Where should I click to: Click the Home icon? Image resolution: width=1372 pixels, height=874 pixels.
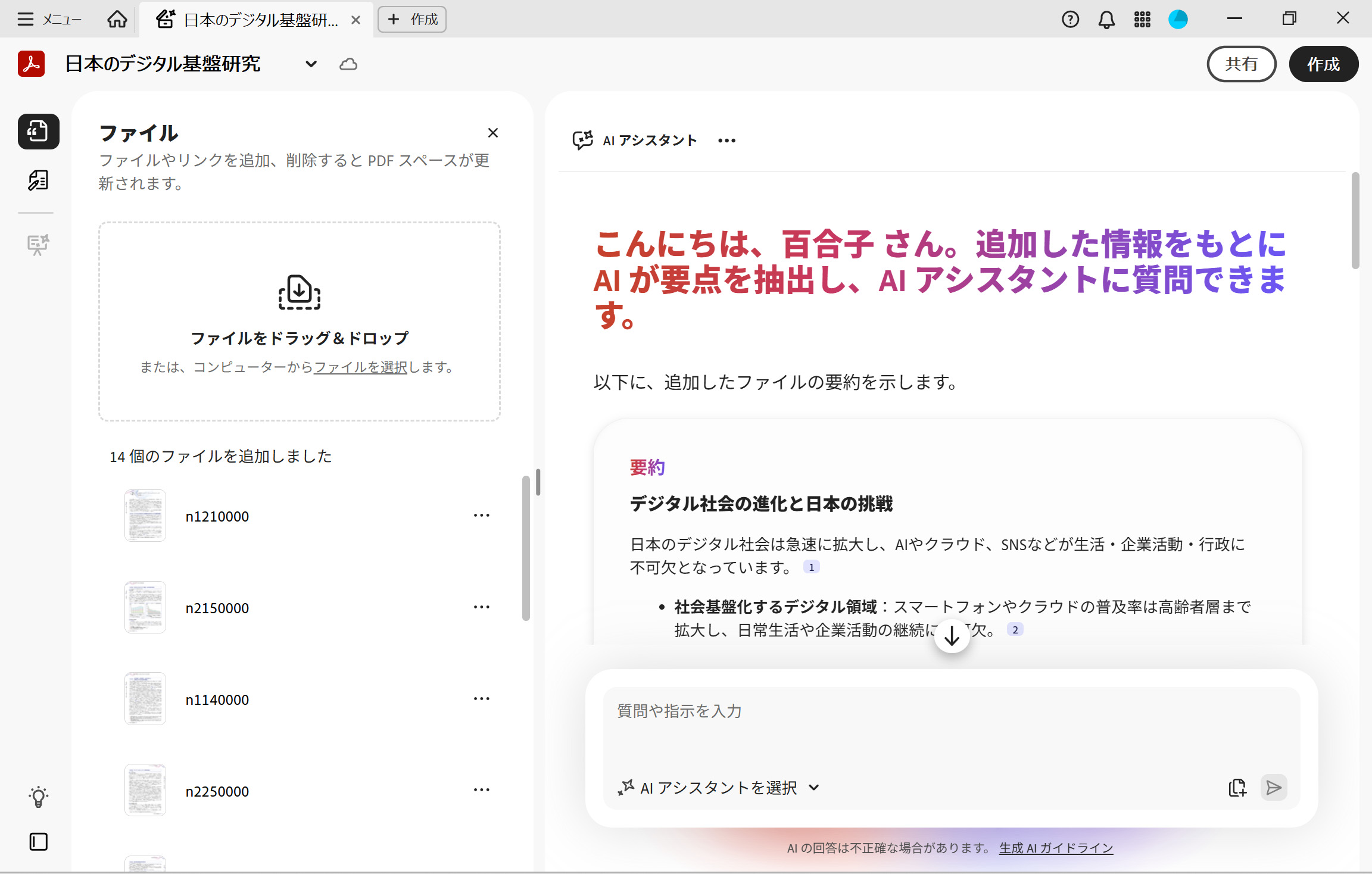117,20
